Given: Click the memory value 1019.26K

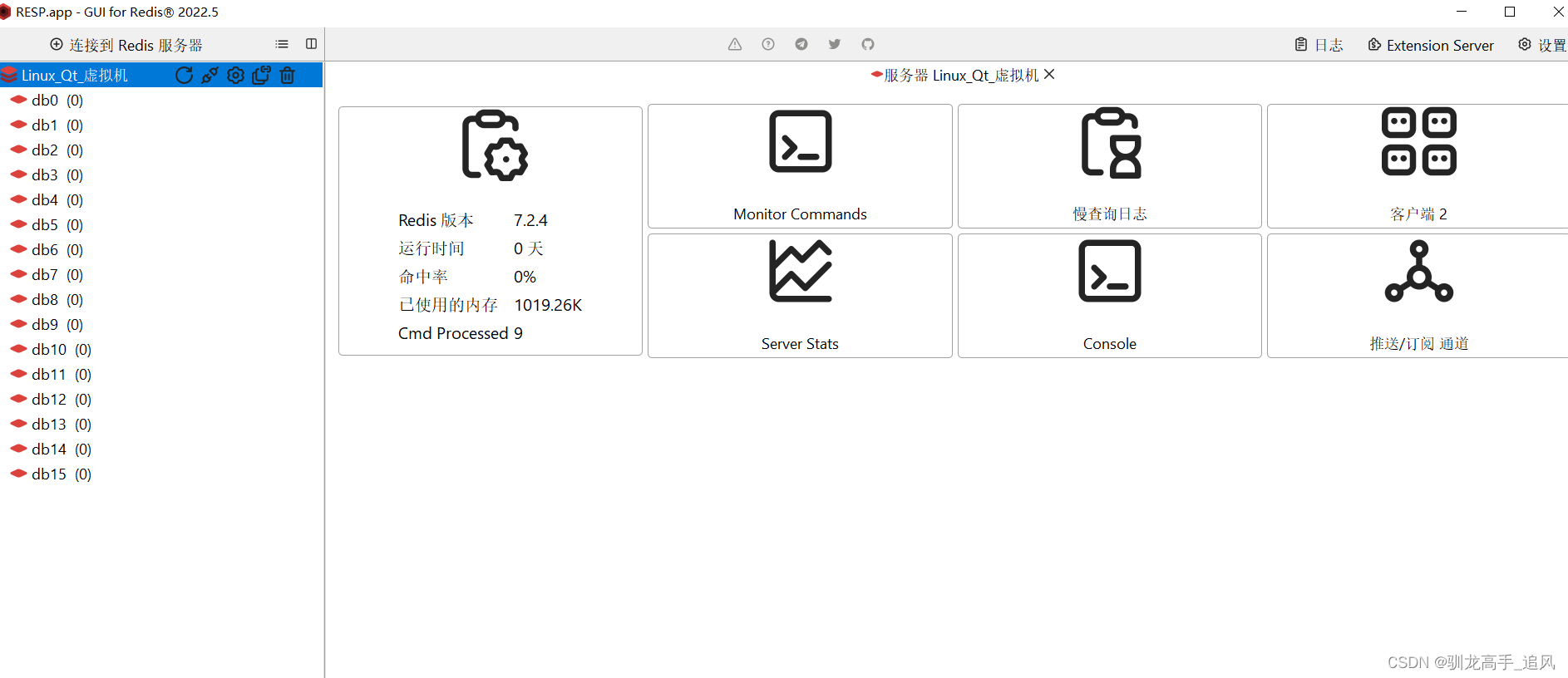Looking at the screenshot, I should tap(548, 305).
